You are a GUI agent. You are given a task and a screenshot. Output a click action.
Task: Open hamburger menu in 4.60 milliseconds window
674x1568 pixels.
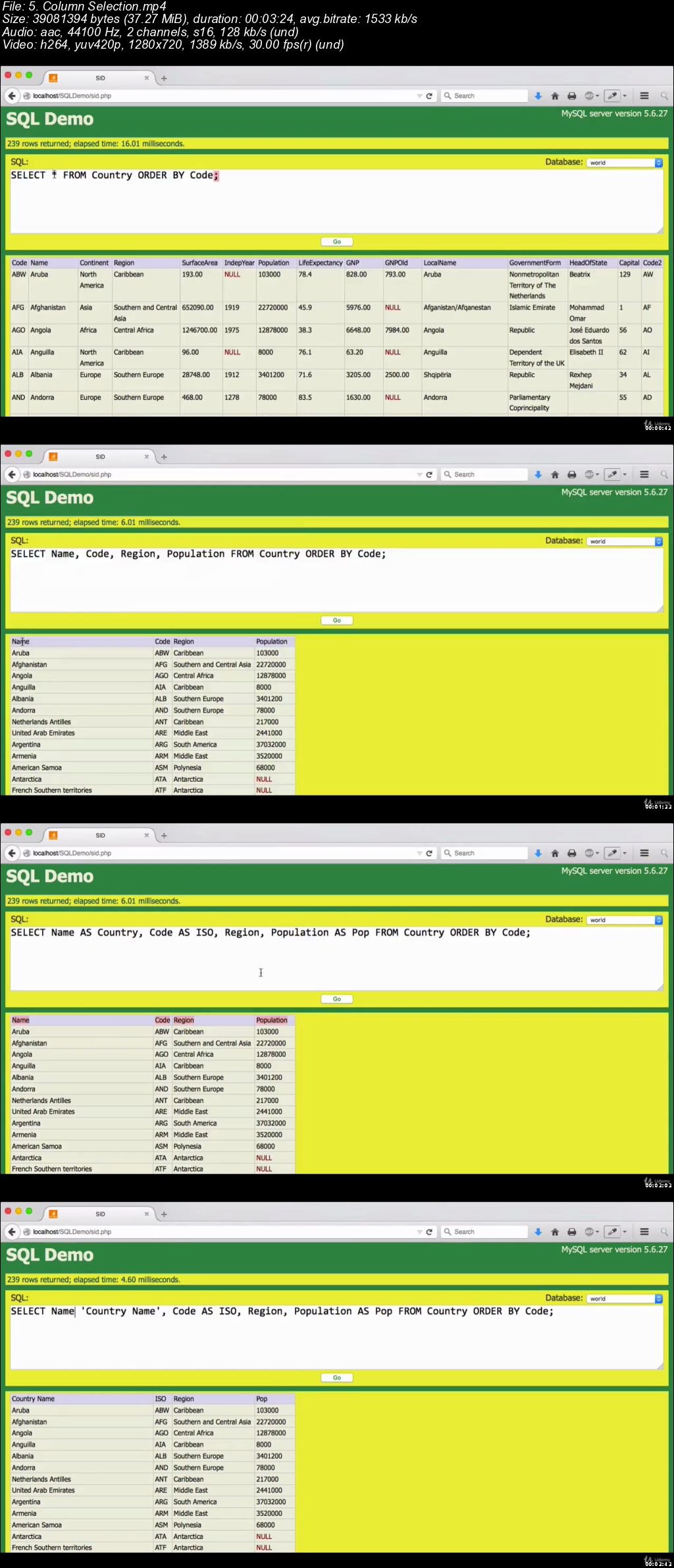click(644, 1231)
